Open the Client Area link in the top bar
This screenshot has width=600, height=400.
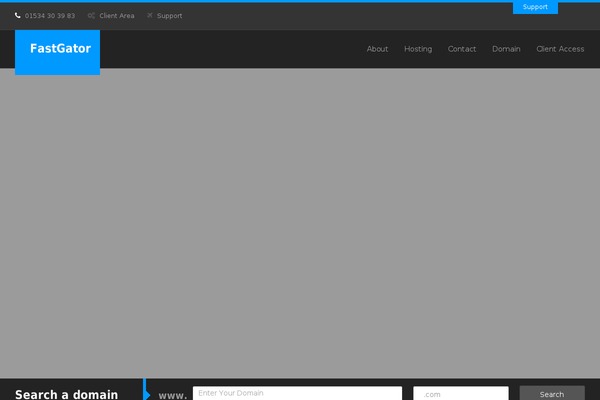coord(117,16)
